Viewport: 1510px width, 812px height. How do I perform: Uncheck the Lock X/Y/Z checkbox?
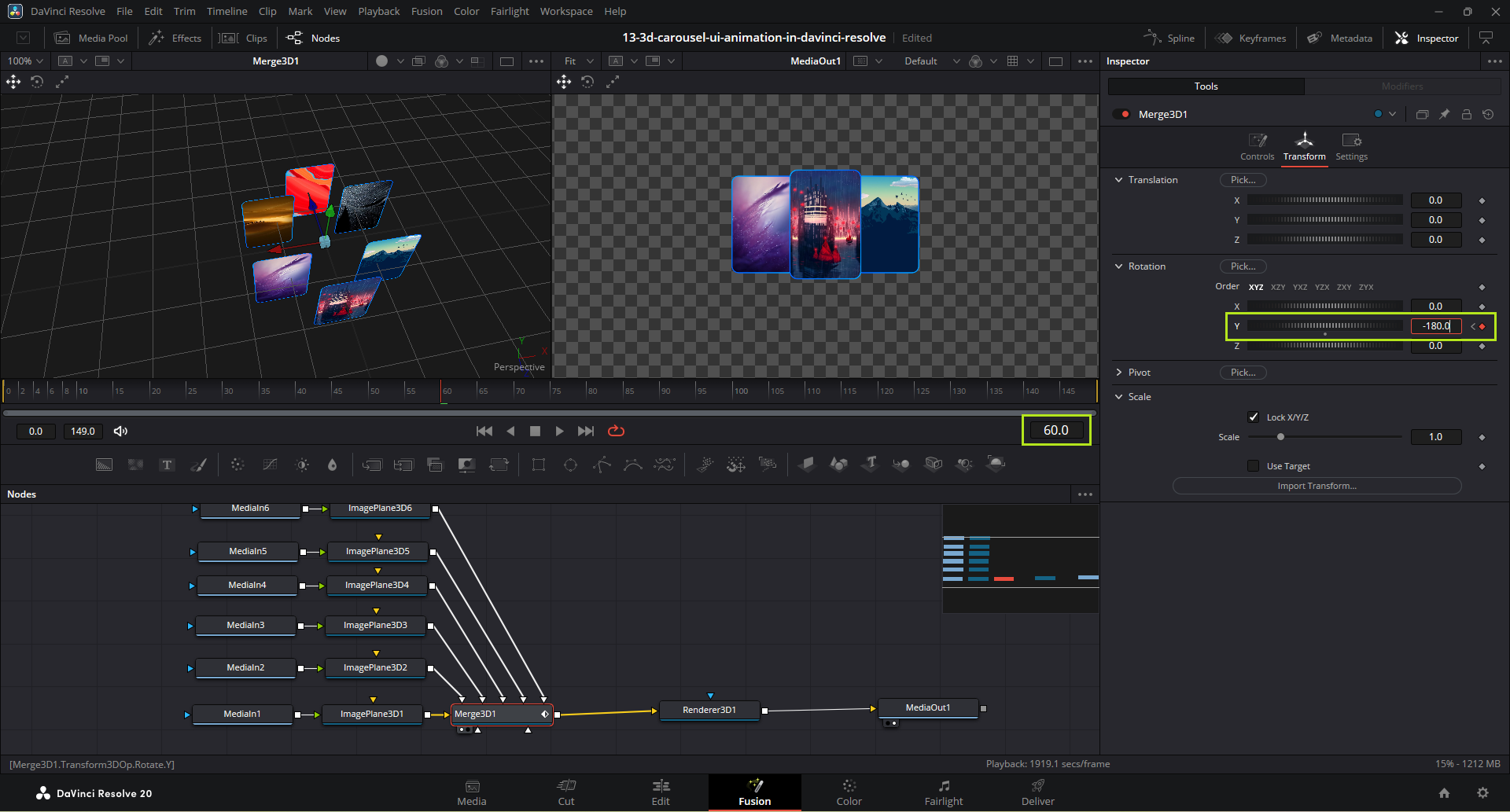click(1254, 417)
